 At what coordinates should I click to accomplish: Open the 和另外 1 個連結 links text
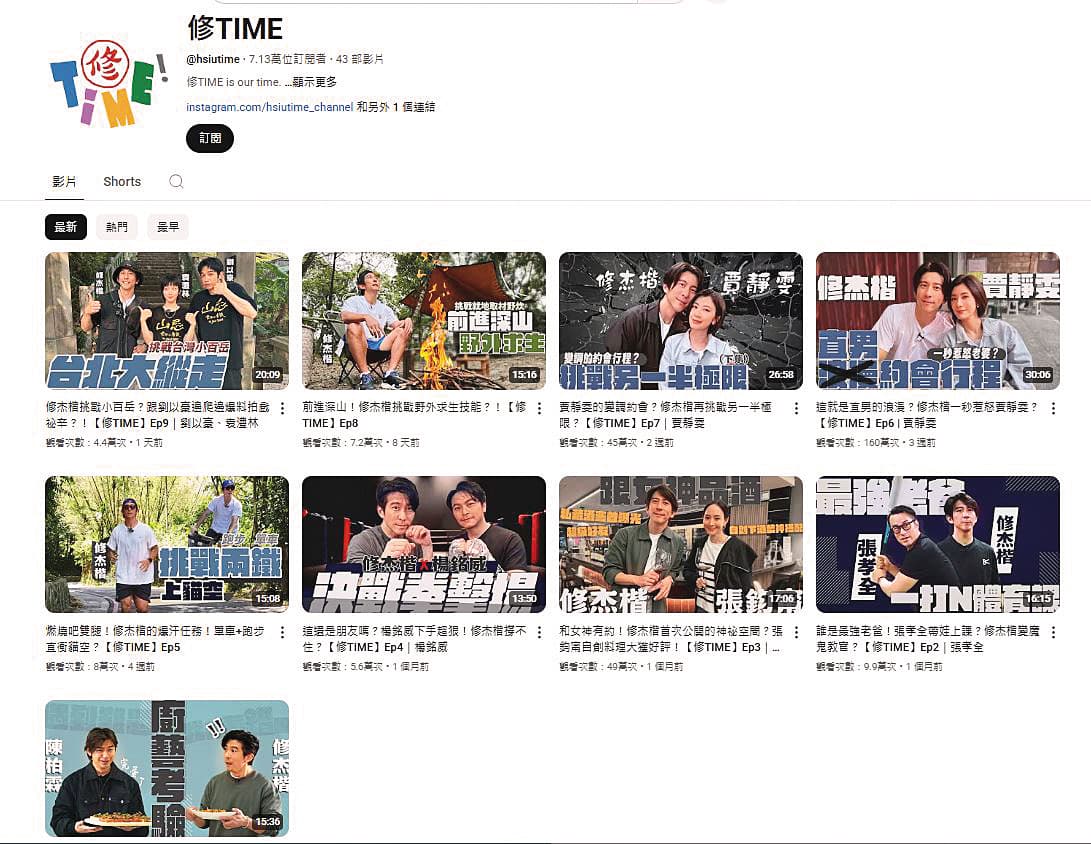tap(396, 107)
